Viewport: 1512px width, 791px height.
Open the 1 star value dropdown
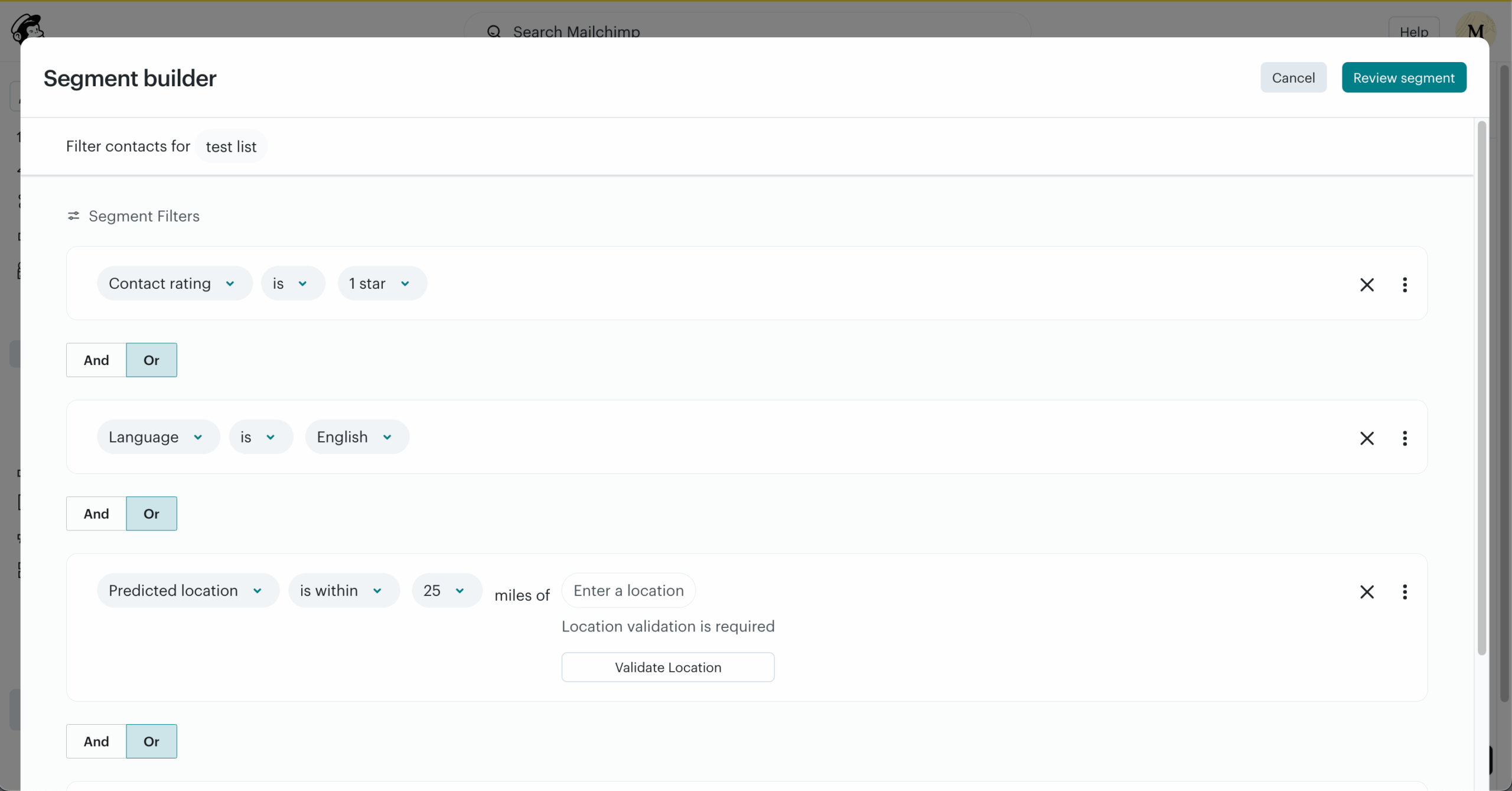pyautogui.click(x=382, y=284)
